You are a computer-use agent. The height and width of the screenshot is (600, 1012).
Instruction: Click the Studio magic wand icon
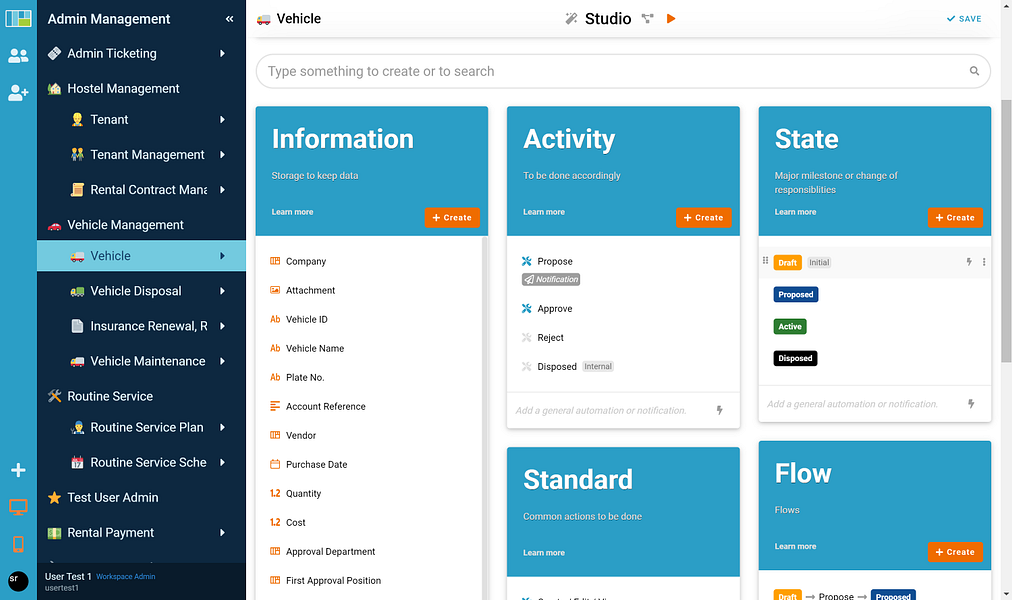571,19
